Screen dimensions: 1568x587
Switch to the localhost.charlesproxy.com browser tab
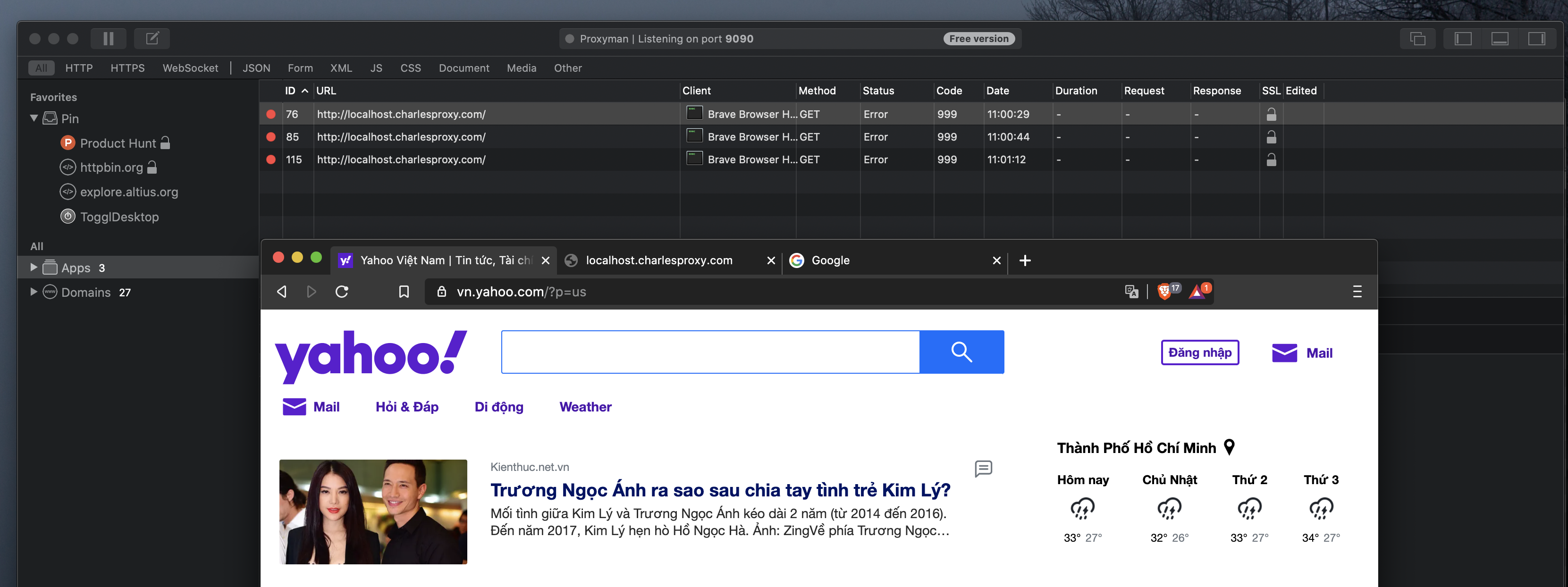click(x=658, y=260)
